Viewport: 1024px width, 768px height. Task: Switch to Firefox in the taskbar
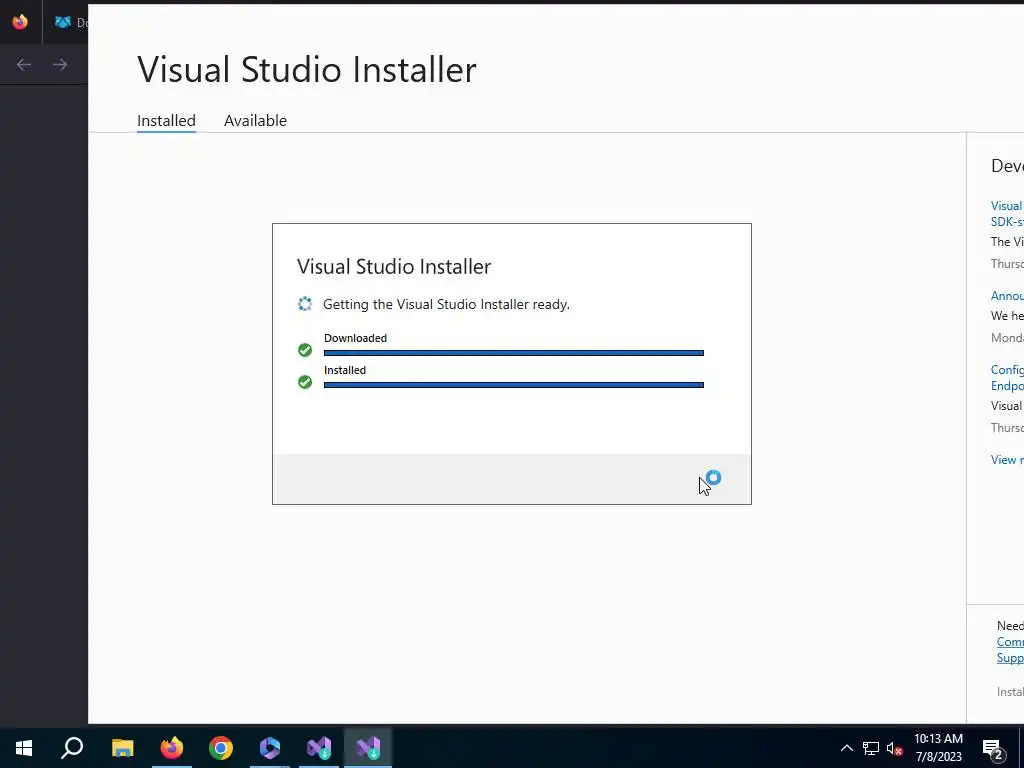172,748
